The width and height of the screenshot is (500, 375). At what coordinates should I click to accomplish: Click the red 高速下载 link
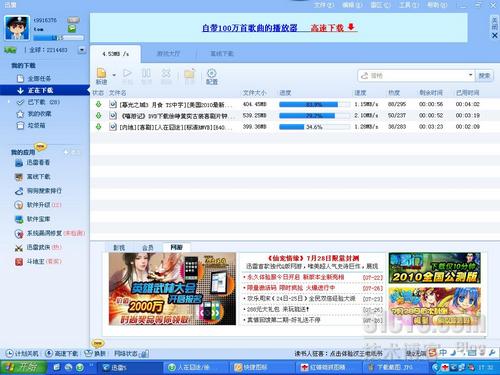coord(333,28)
